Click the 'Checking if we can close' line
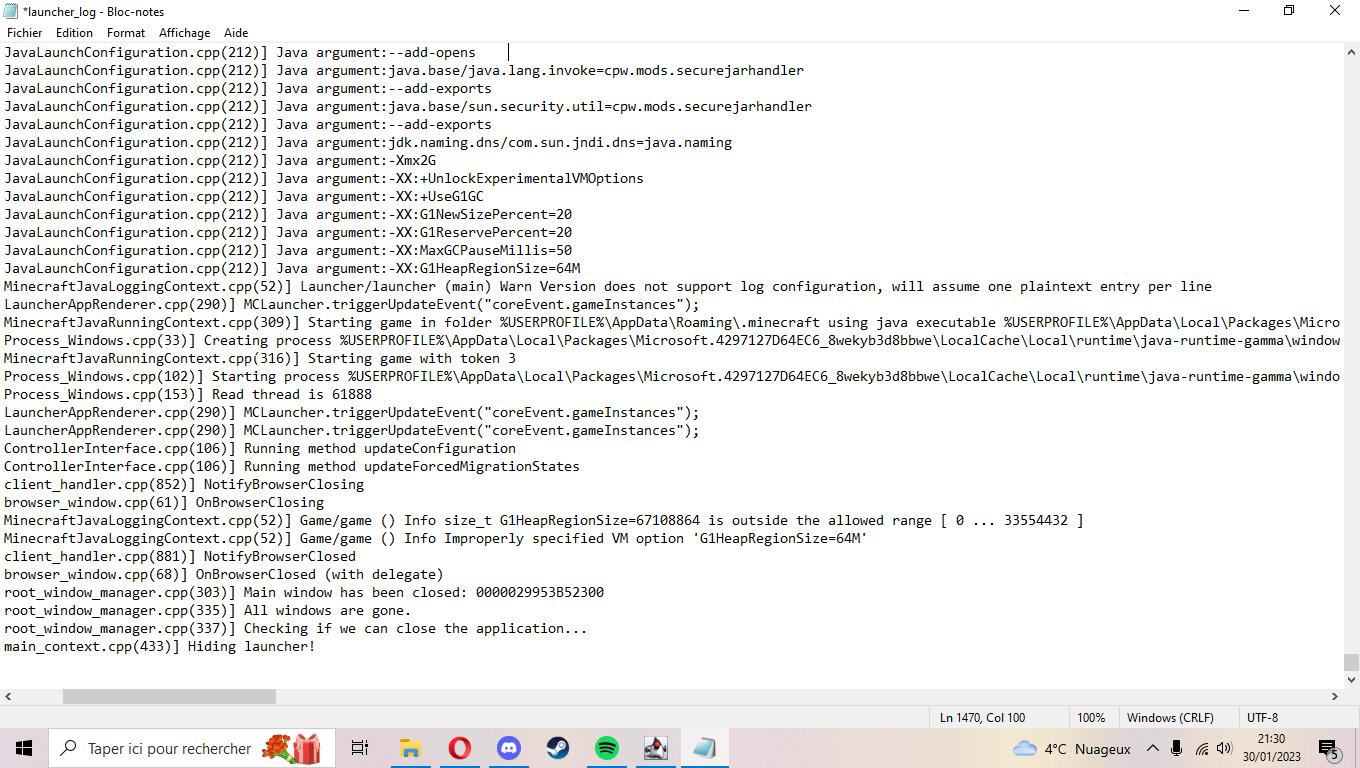The height and width of the screenshot is (768, 1360). (296, 628)
